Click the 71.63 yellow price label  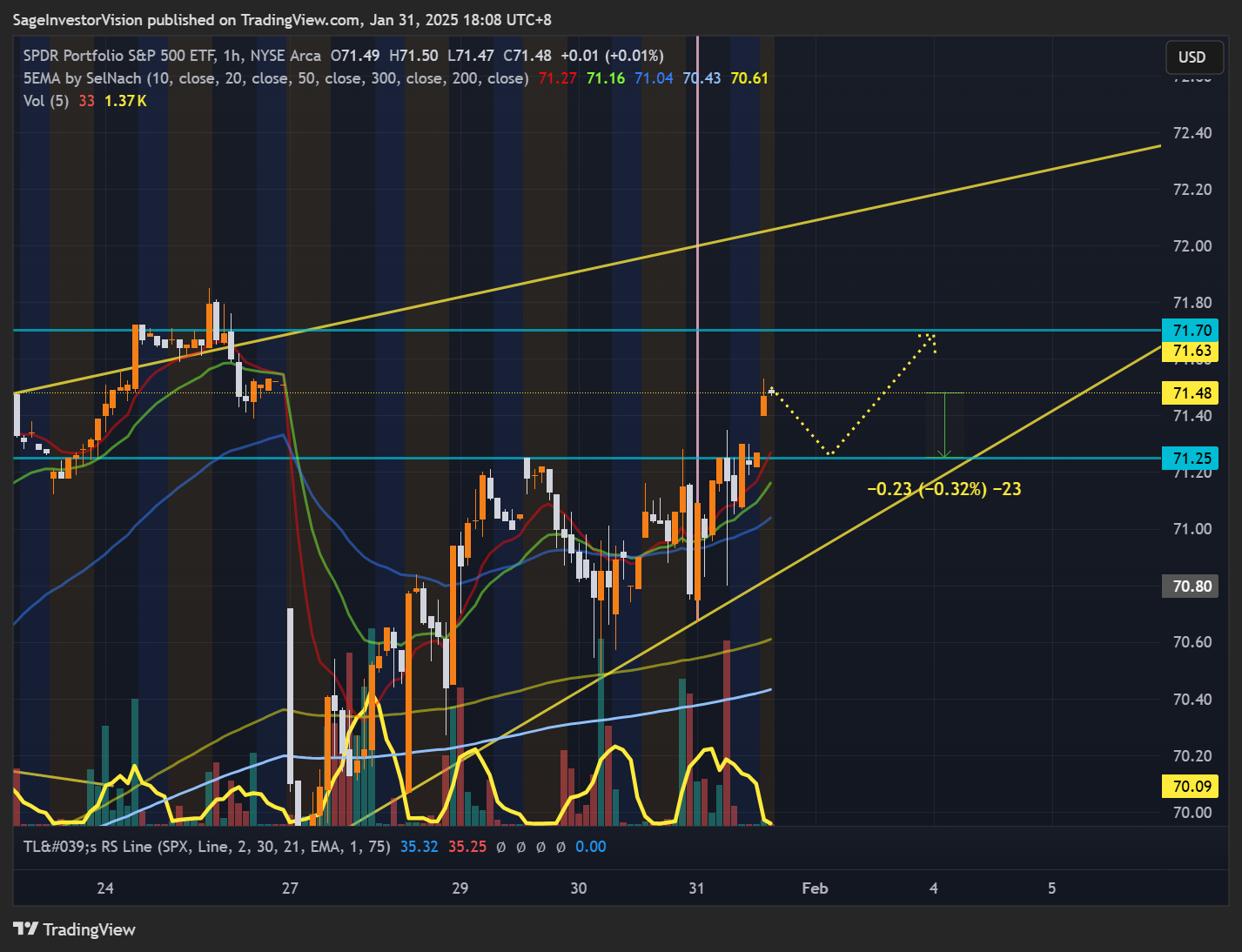[1192, 352]
